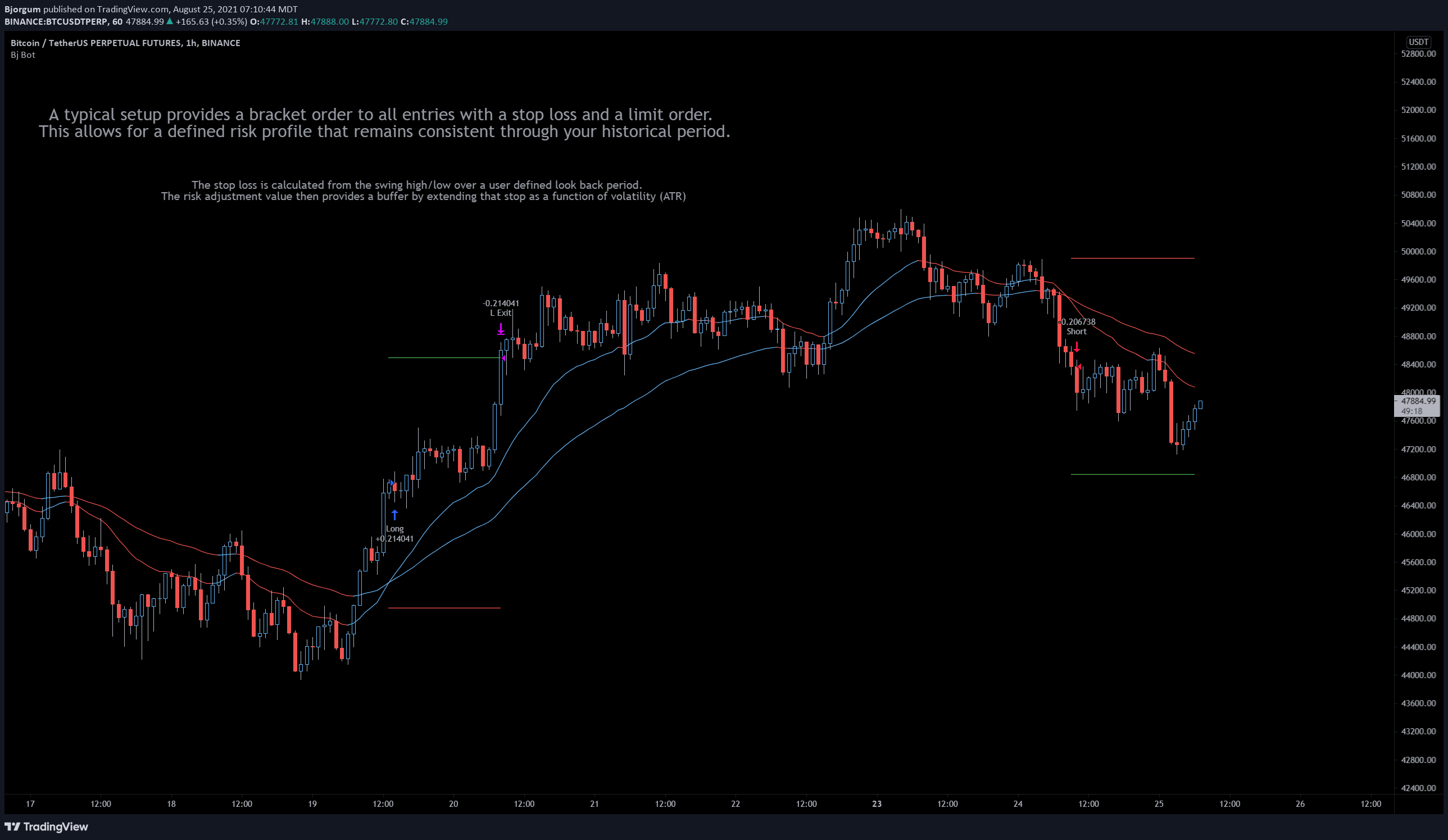Click the O:47772.81 open value
The image size is (1448, 840).
[x=274, y=21]
